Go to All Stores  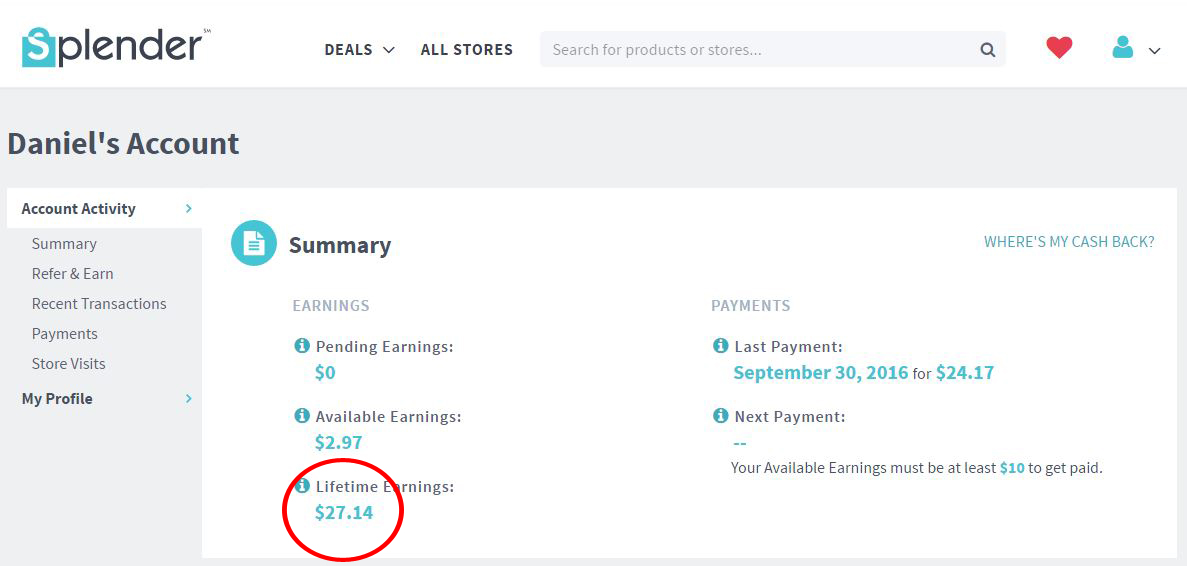click(x=466, y=50)
